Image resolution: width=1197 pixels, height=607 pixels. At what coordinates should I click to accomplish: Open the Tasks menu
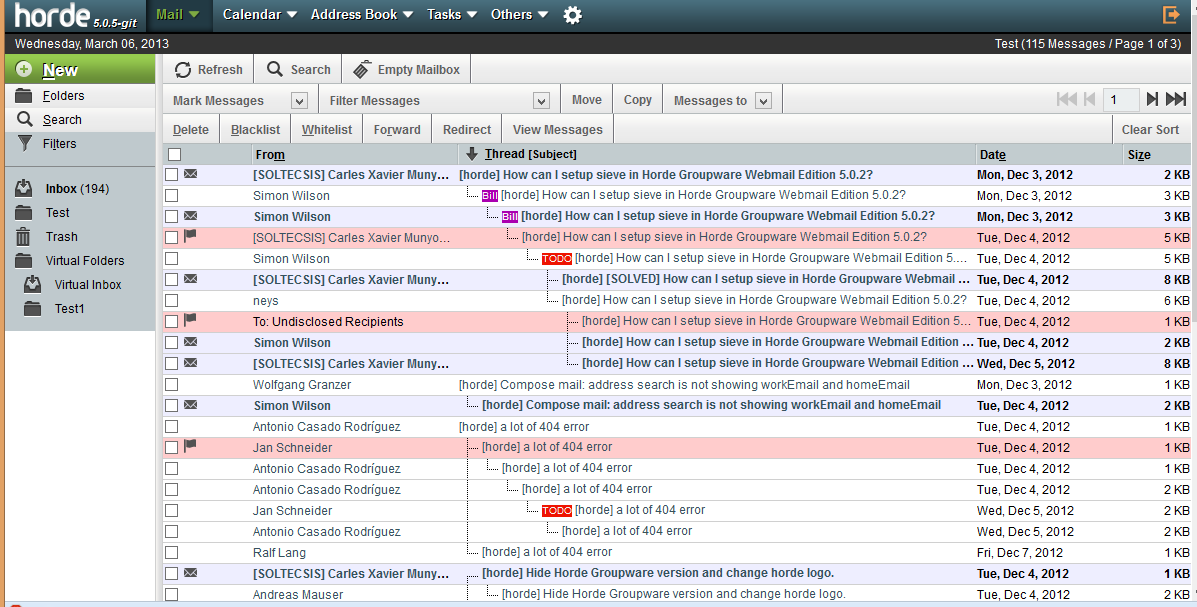point(452,15)
